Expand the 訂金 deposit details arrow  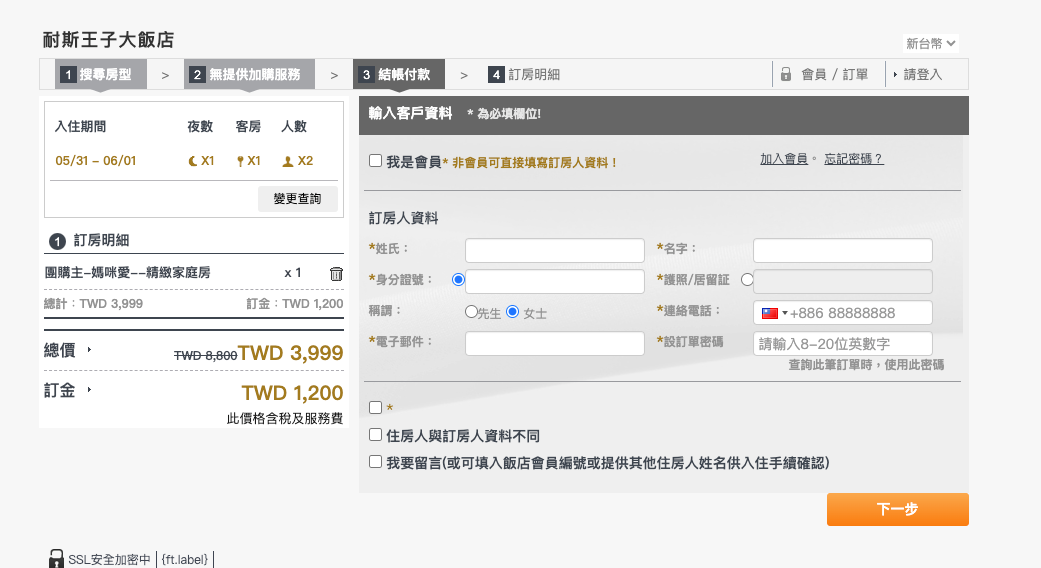pyautogui.click(x=89, y=389)
